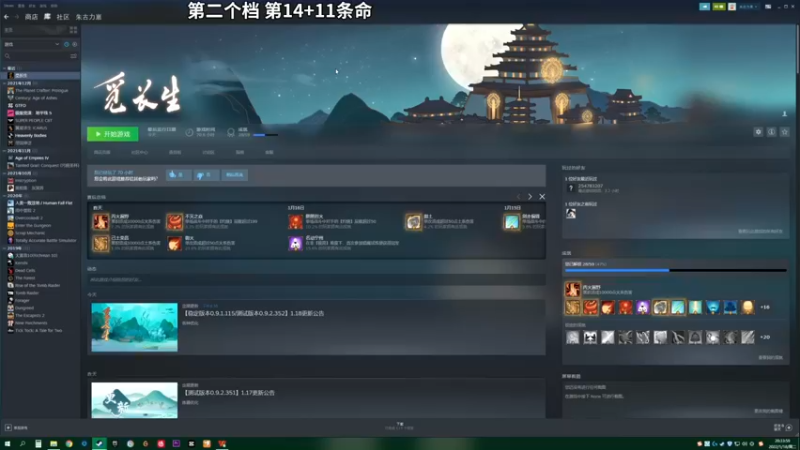
Task: Open 社区中心 tab below play button
Action: [x=139, y=153]
